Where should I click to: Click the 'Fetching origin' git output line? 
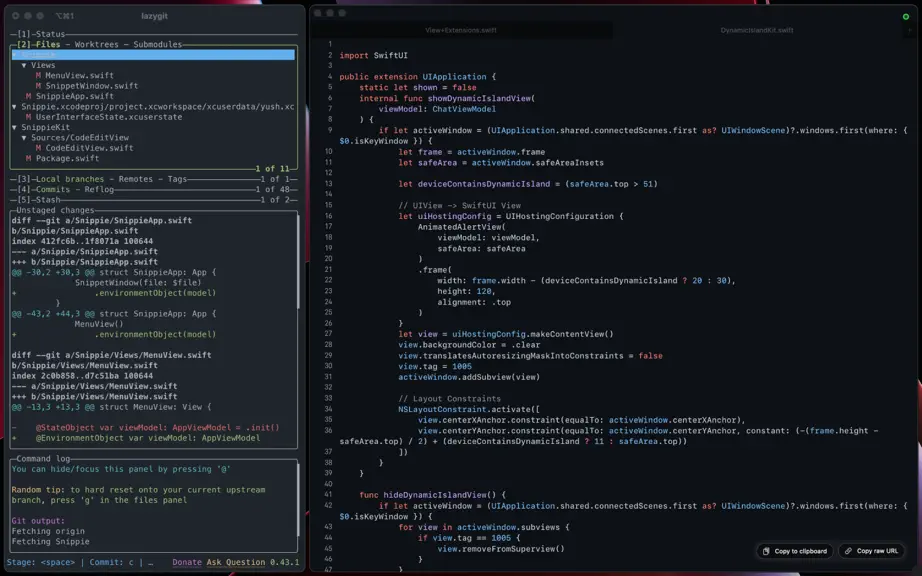coord(48,531)
